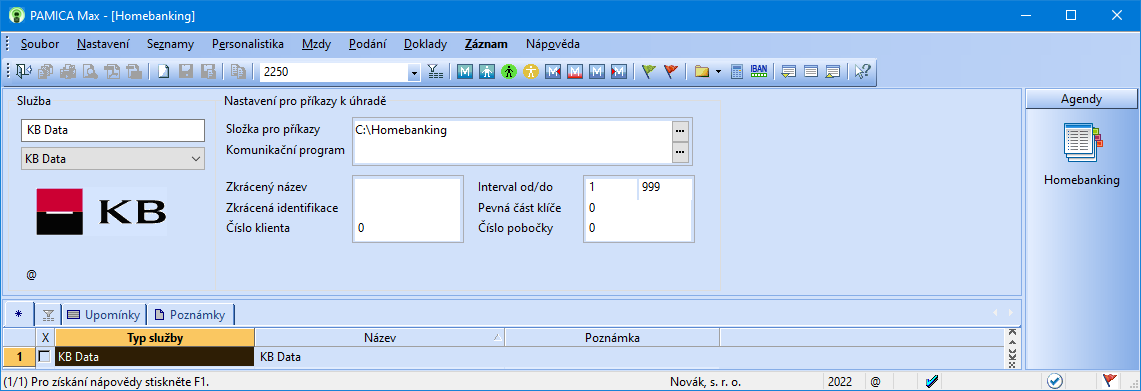Click the plain blue M icon before last
This screenshot has height=391, width=1141.
pyautogui.click(x=597, y=71)
